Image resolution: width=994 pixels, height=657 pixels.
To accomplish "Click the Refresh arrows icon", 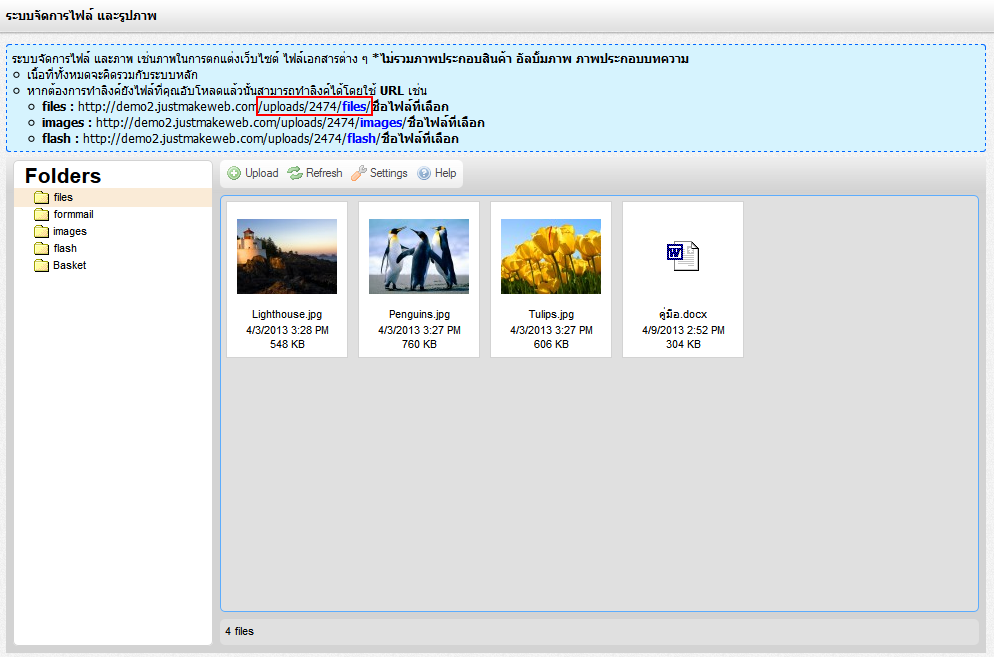I will tap(295, 173).
